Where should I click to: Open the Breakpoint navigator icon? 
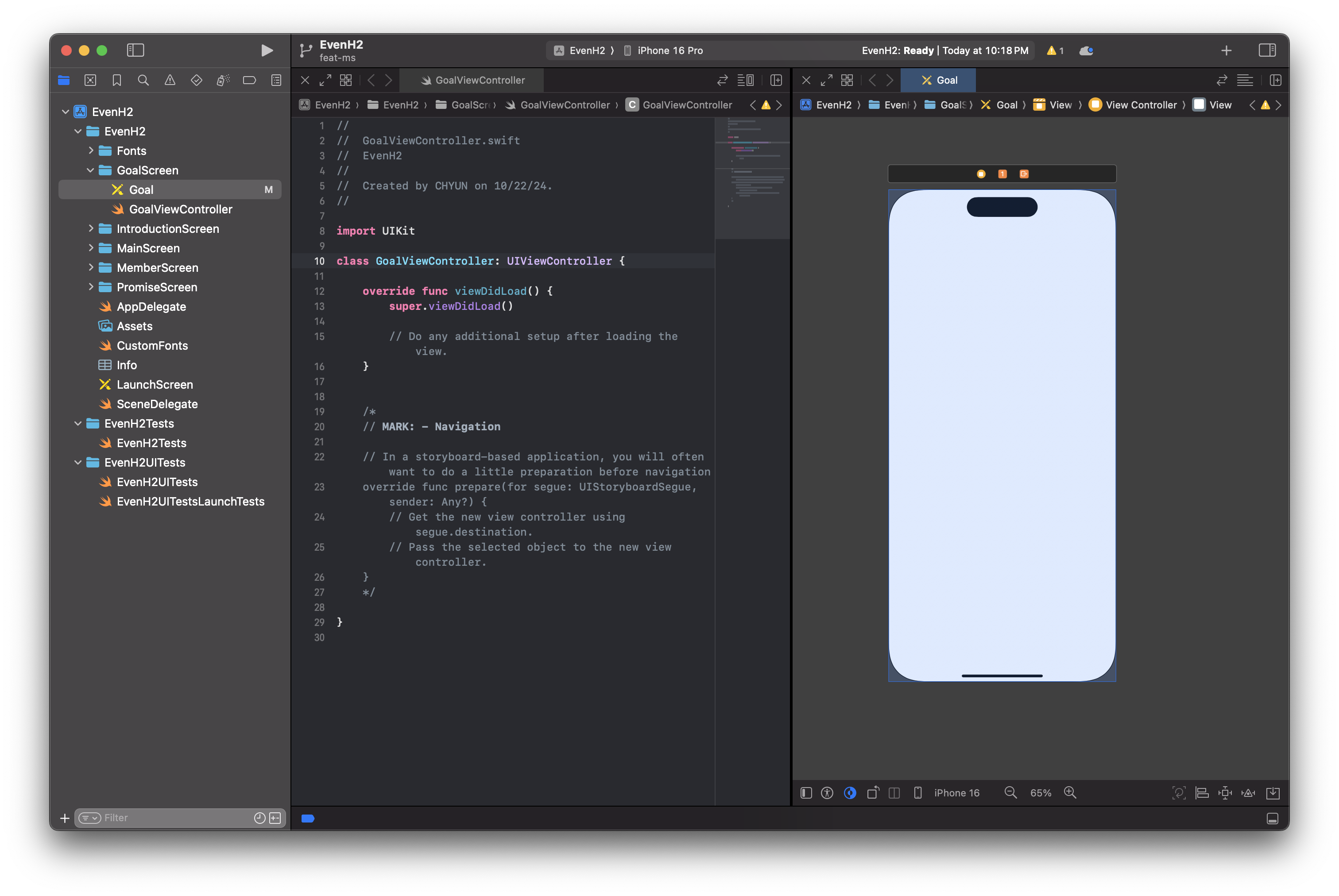[249, 80]
